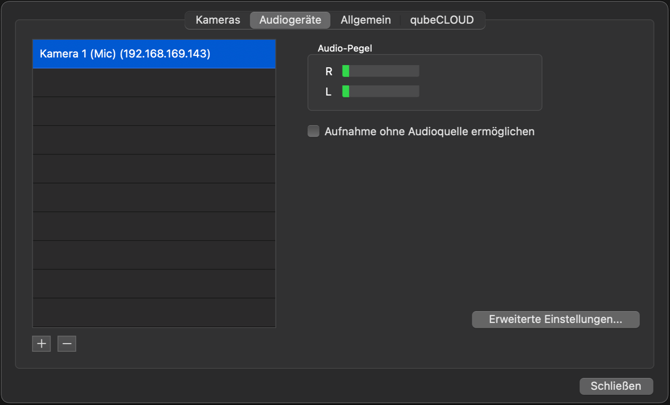Screen dimensions: 670x405
Task: Open the Allgemein tab
Action: pyautogui.click(x=365, y=20)
